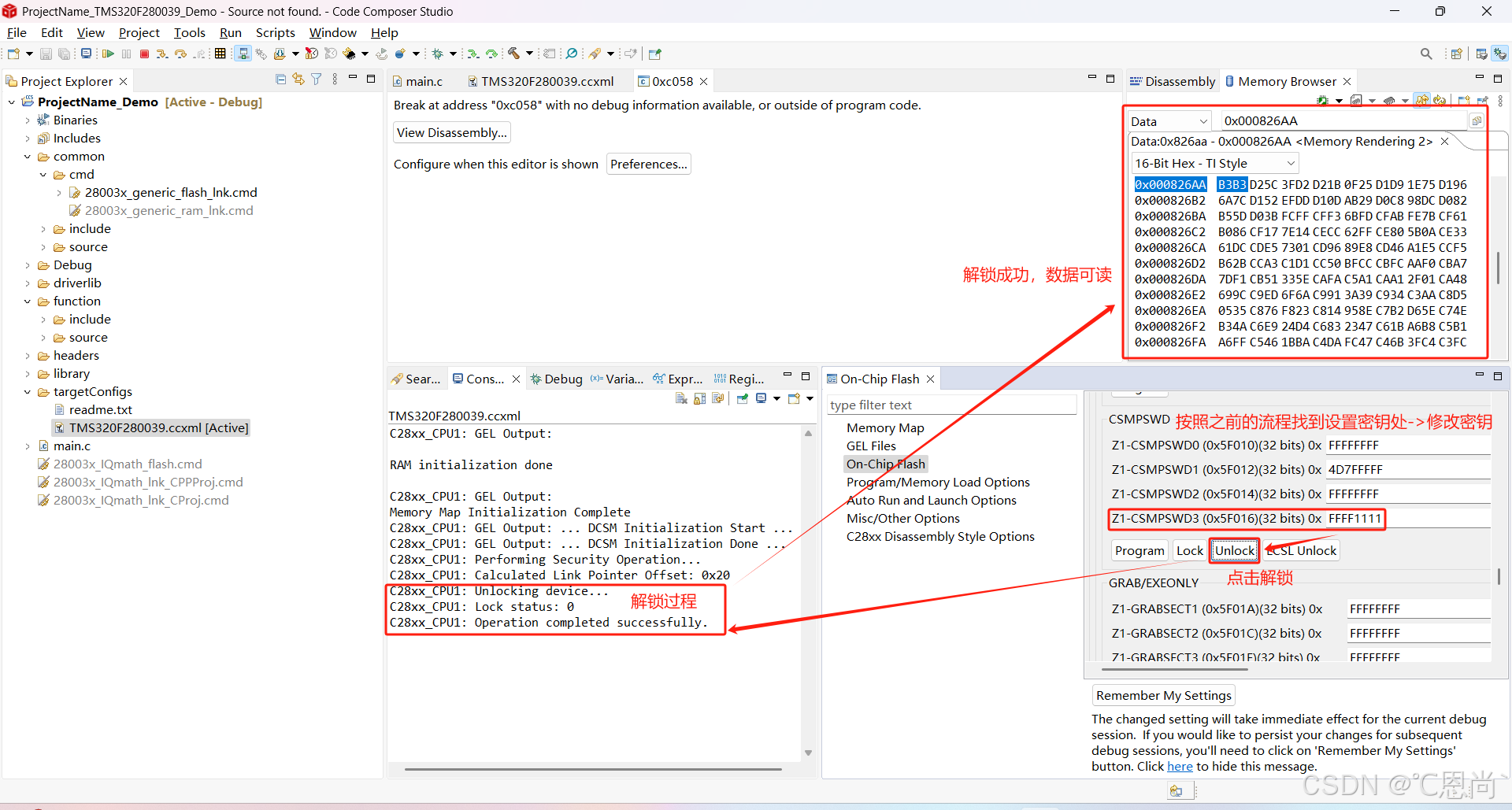Screen dimensions: 1512x810
Task: Click the Save toolbar icon
Action: click(x=46, y=54)
